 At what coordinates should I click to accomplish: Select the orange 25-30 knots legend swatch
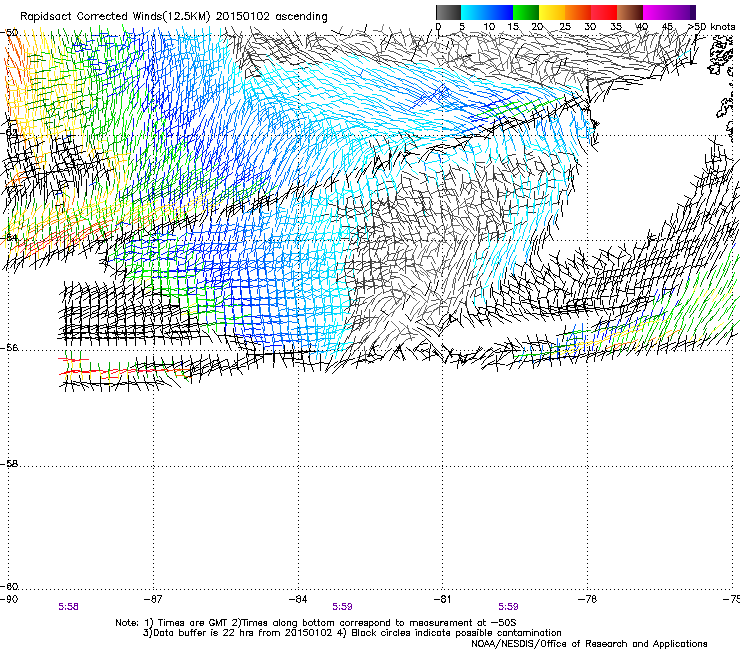pos(578,12)
